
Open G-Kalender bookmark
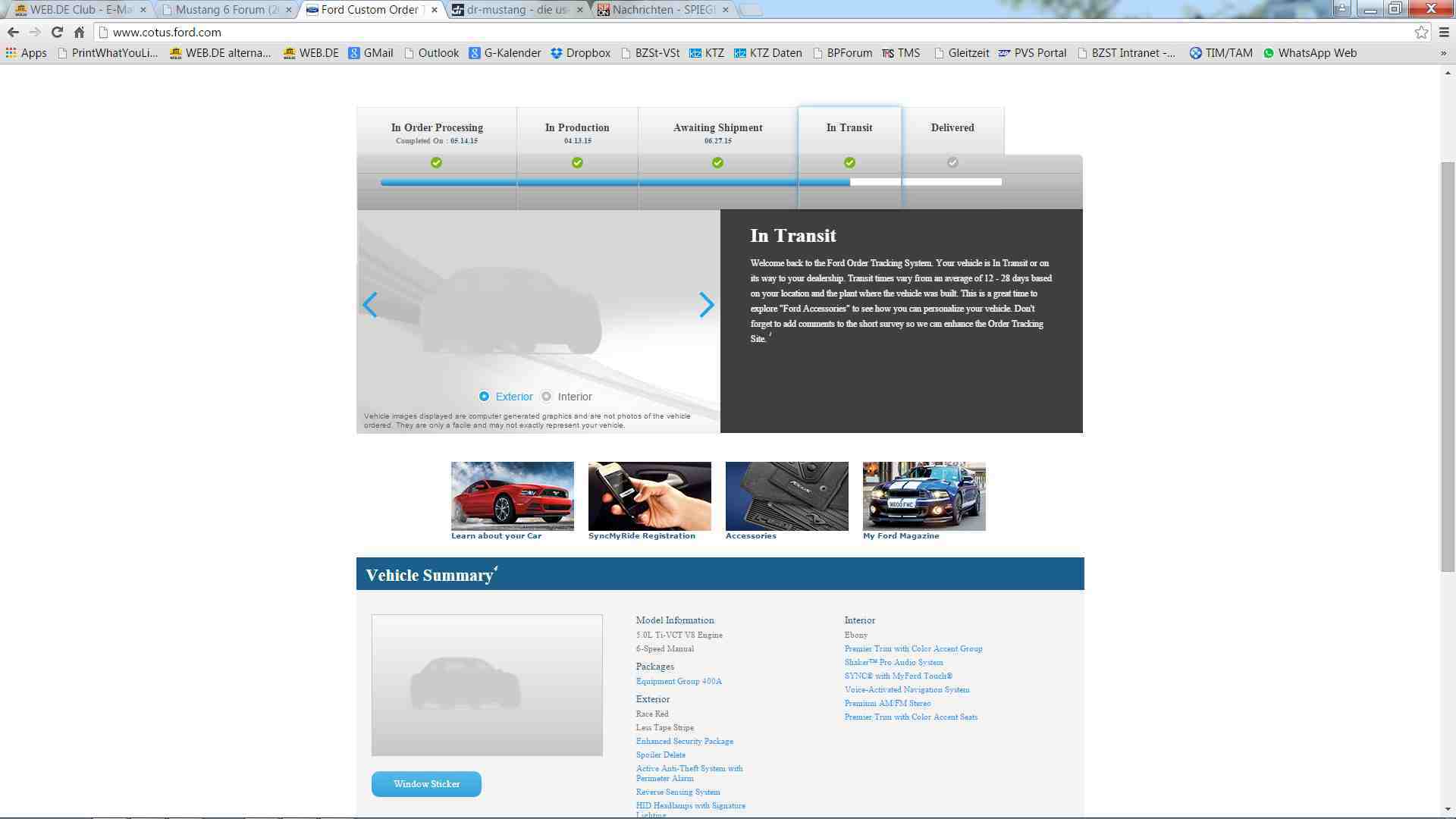coord(505,53)
